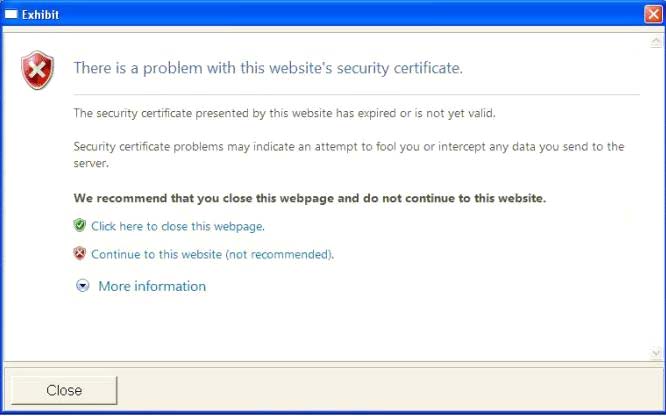
Task: Click the green shield checkmark icon
Action: [79, 225]
